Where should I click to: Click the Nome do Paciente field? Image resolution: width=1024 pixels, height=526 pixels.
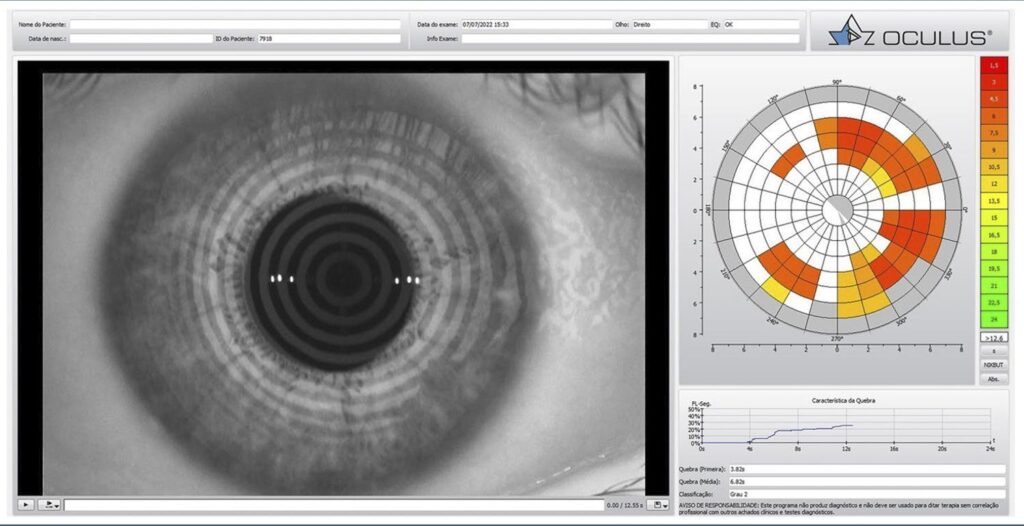tap(234, 24)
